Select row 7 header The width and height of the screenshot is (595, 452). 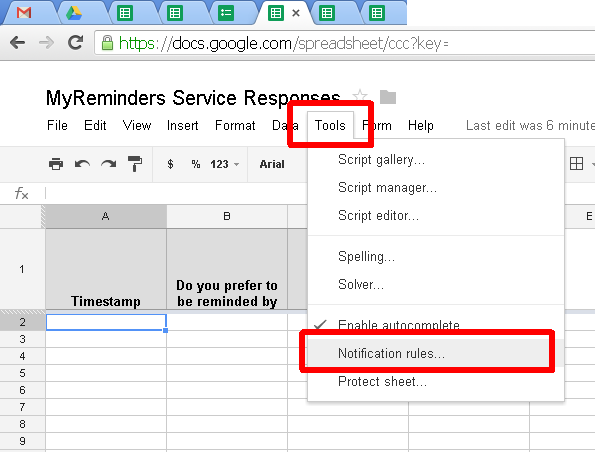click(22, 407)
